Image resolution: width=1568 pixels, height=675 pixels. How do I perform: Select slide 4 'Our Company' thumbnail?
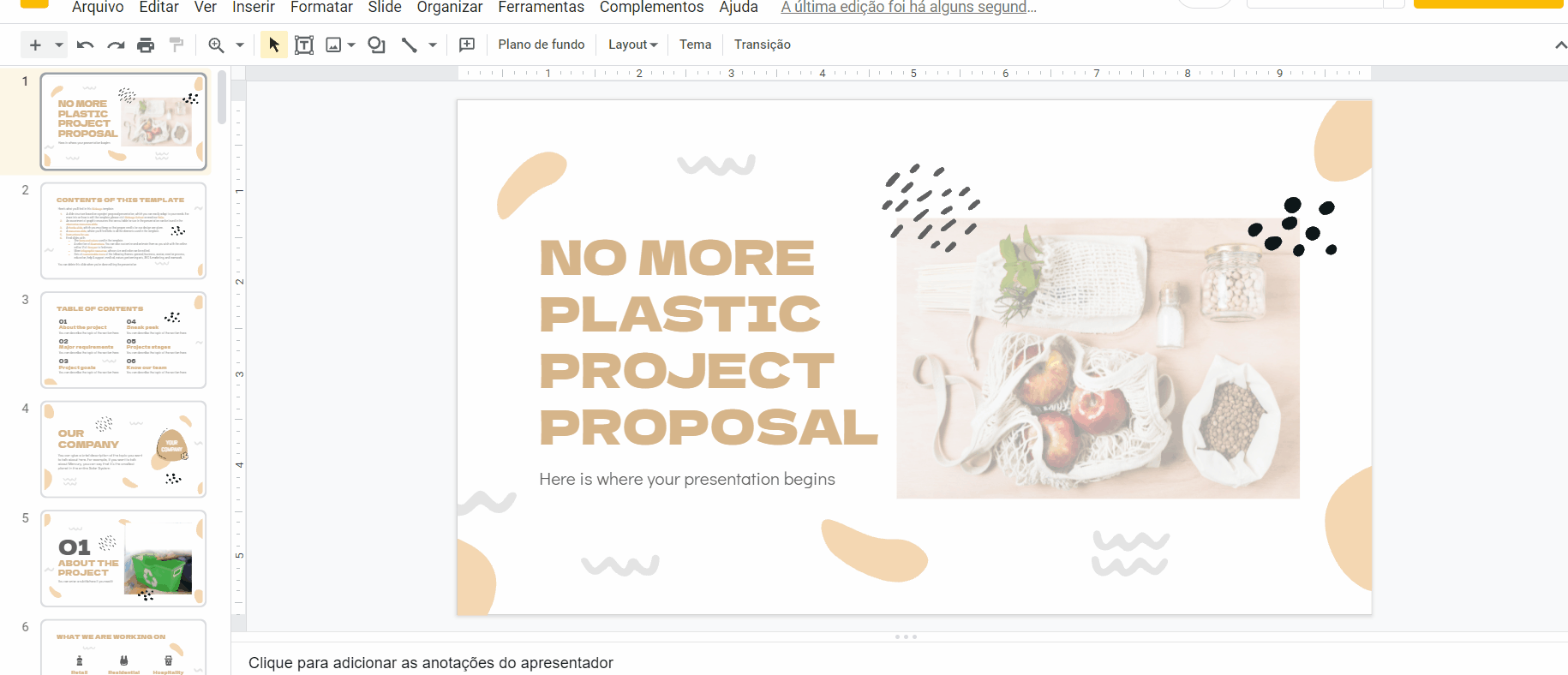point(123,449)
